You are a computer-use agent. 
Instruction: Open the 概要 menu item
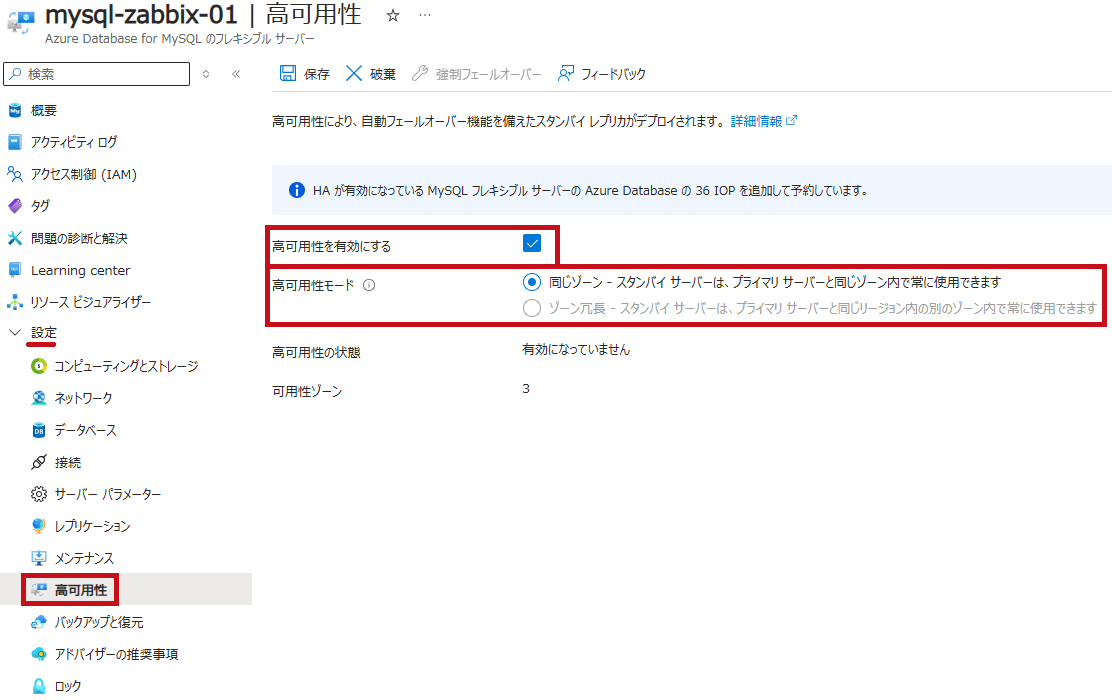tap(44, 111)
